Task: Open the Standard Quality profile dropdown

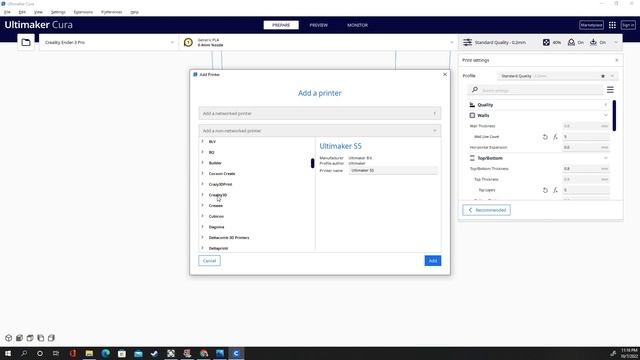Action: point(557,76)
